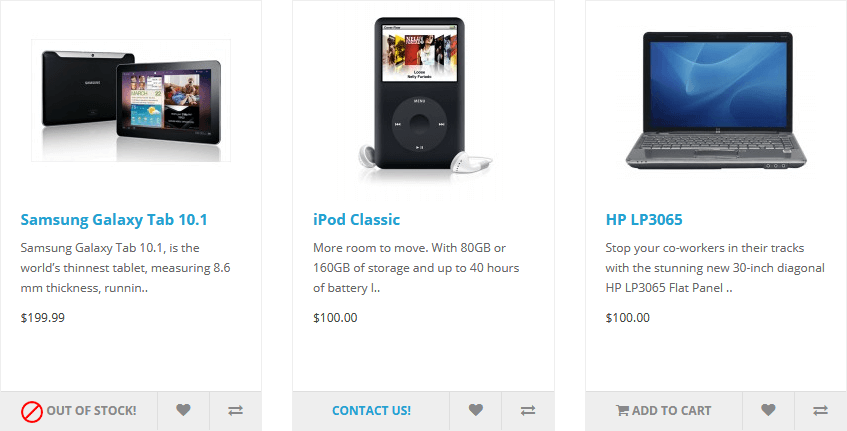This screenshot has width=847, height=431.
Task: Compare Samsung Galaxy Tab using arrows icon
Action: click(x=236, y=410)
